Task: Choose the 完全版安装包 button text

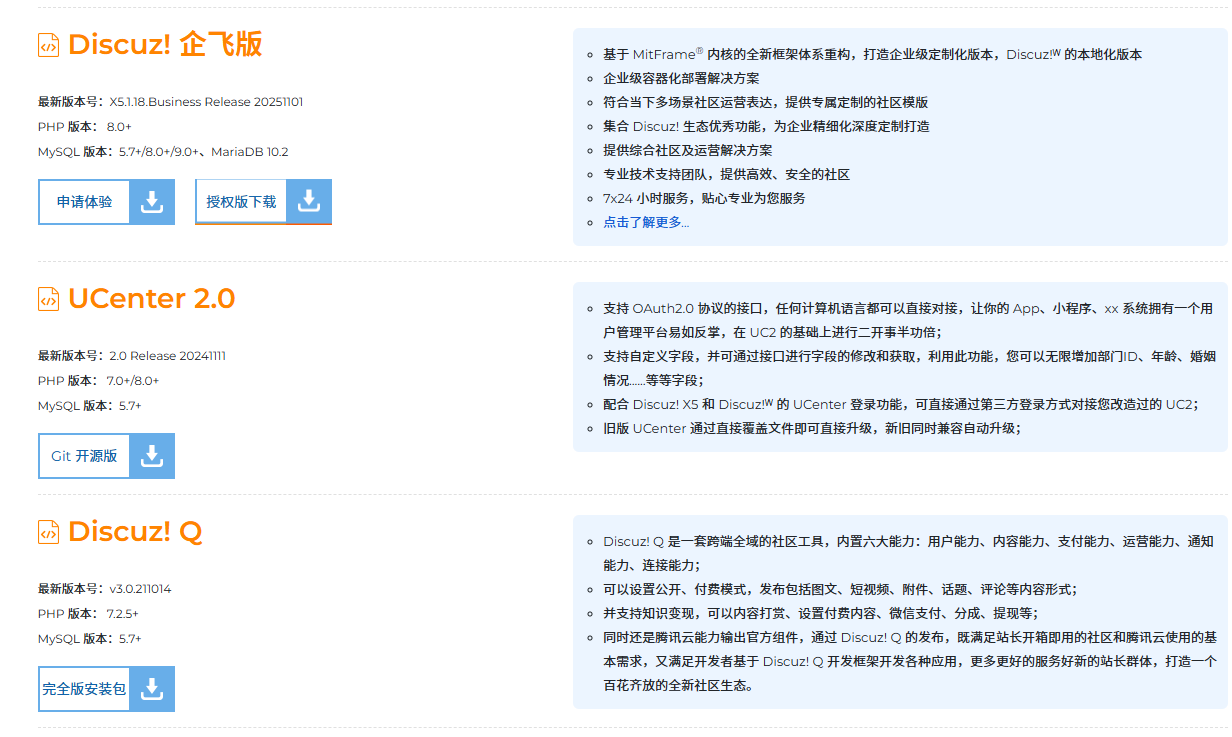Action: (x=85, y=689)
